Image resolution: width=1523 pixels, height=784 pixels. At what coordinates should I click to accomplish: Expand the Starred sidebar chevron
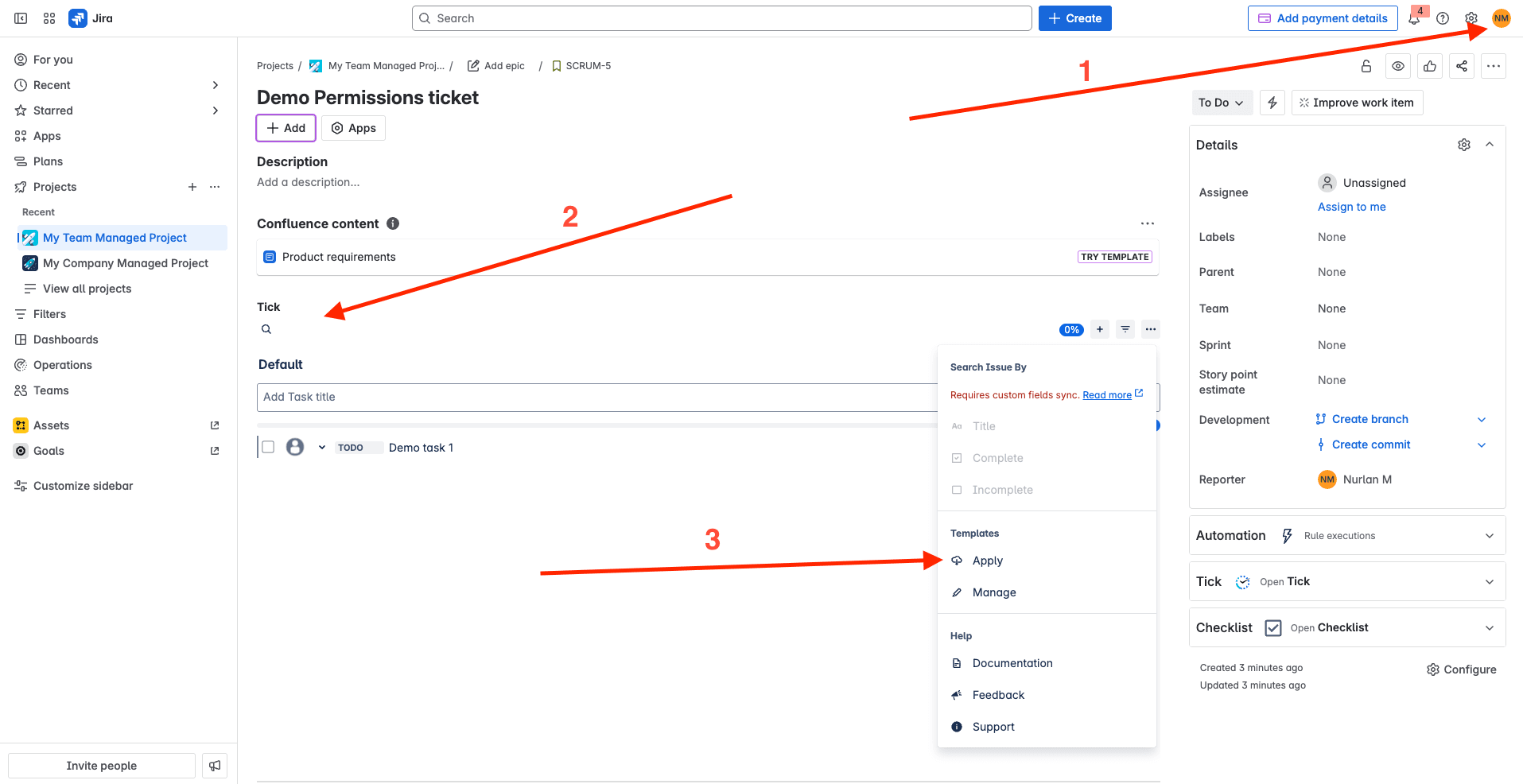[216, 111]
